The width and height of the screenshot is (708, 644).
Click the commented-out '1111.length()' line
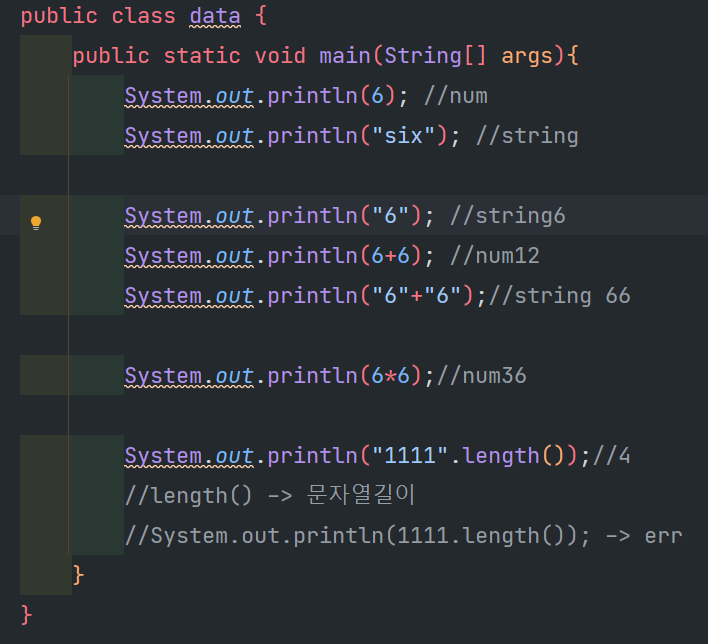pyautogui.click(x=403, y=536)
